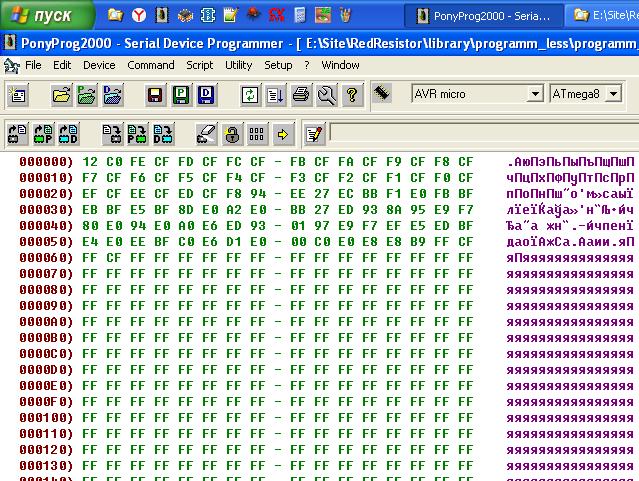
Task: Click the edit note pencil icon
Action: click(314, 133)
